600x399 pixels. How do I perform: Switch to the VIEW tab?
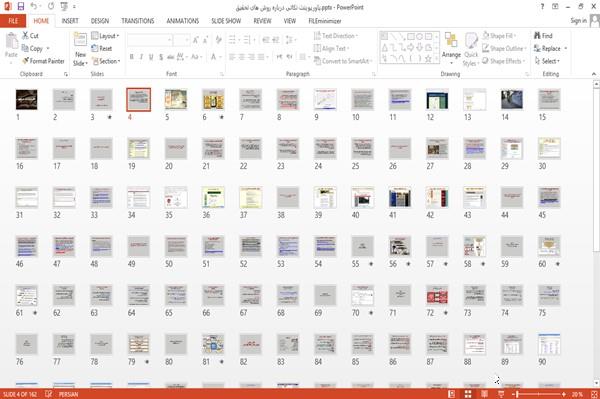pos(290,21)
